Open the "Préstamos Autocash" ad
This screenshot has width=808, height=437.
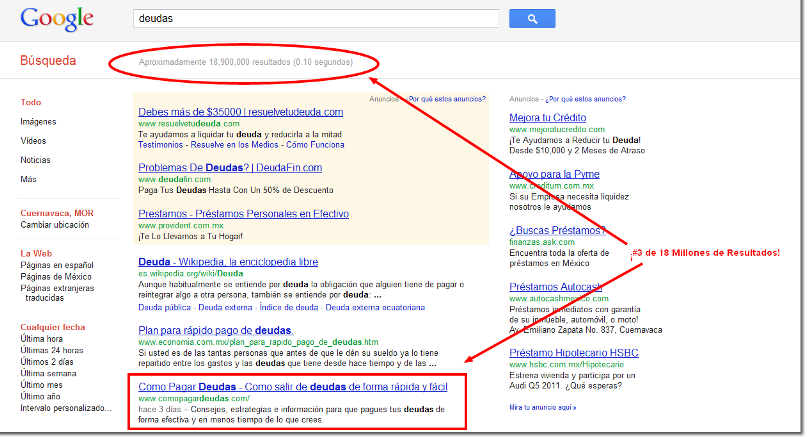(556, 287)
